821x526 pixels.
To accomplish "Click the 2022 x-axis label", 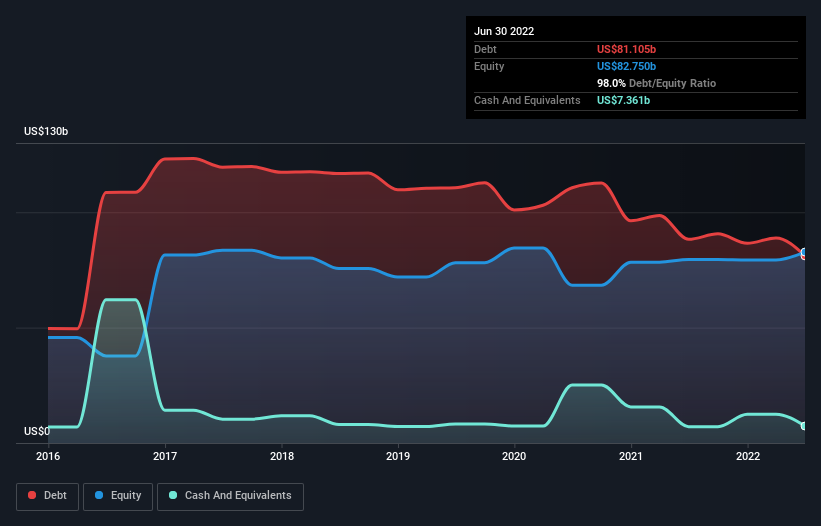I will (748, 456).
